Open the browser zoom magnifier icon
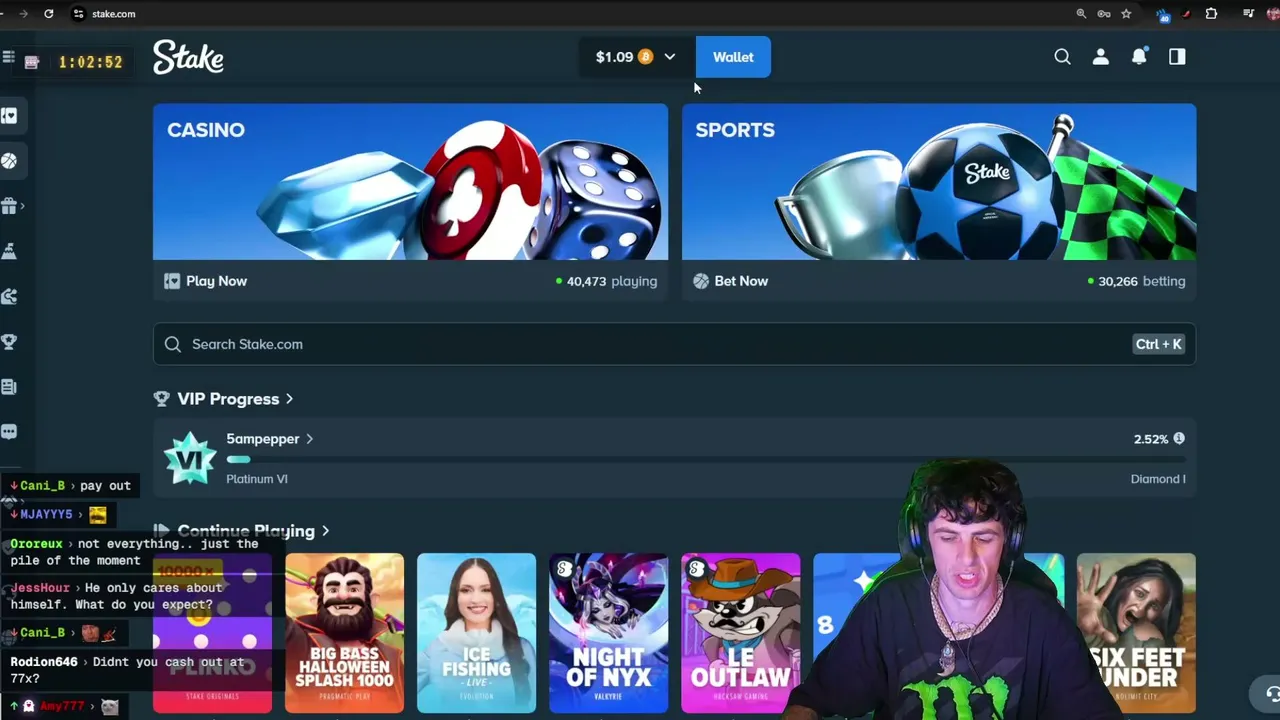The width and height of the screenshot is (1280, 720). pyautogui.click(x=1081, y=14)
